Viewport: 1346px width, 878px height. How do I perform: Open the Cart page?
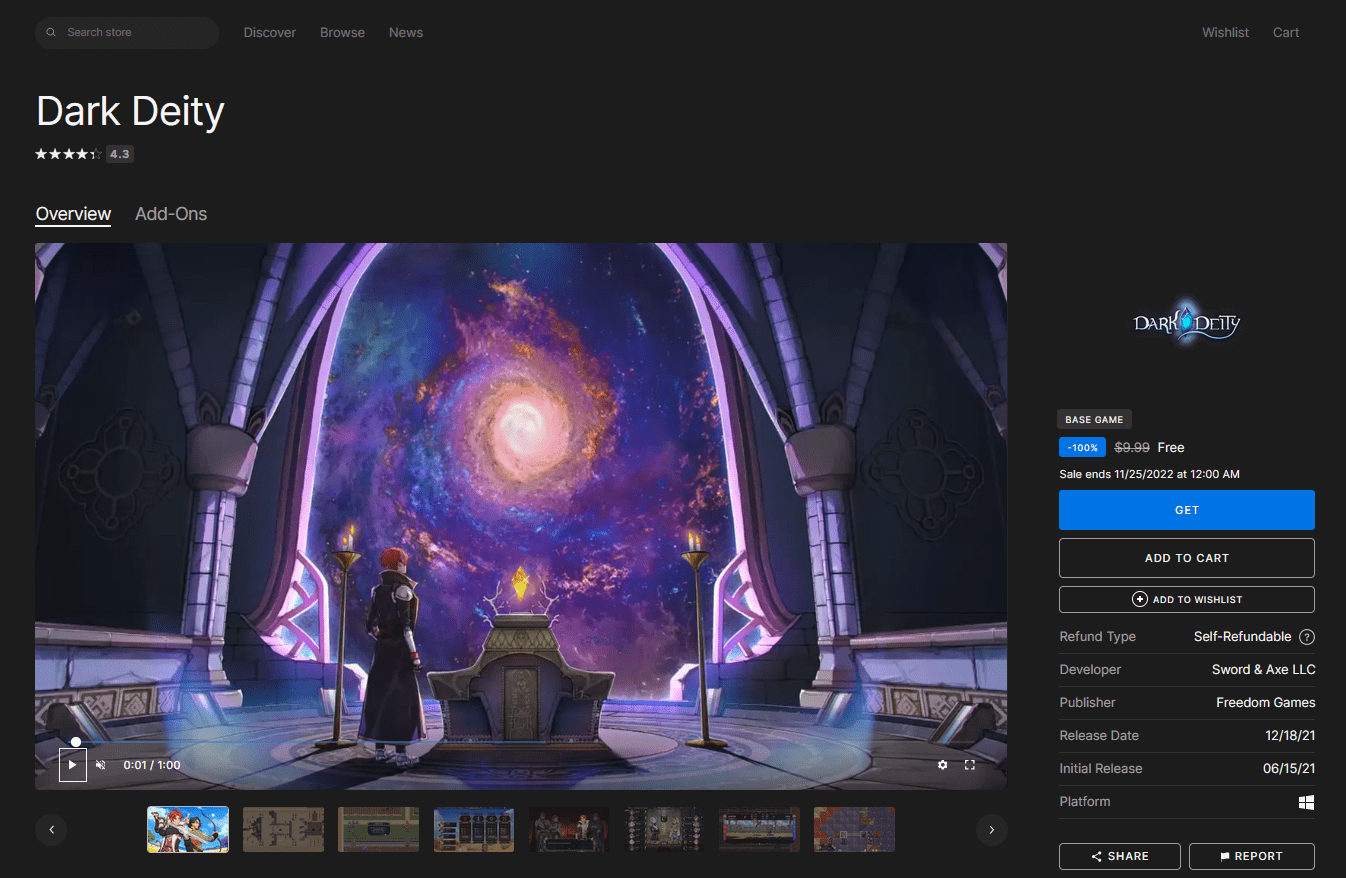(x=1286, y=33)
